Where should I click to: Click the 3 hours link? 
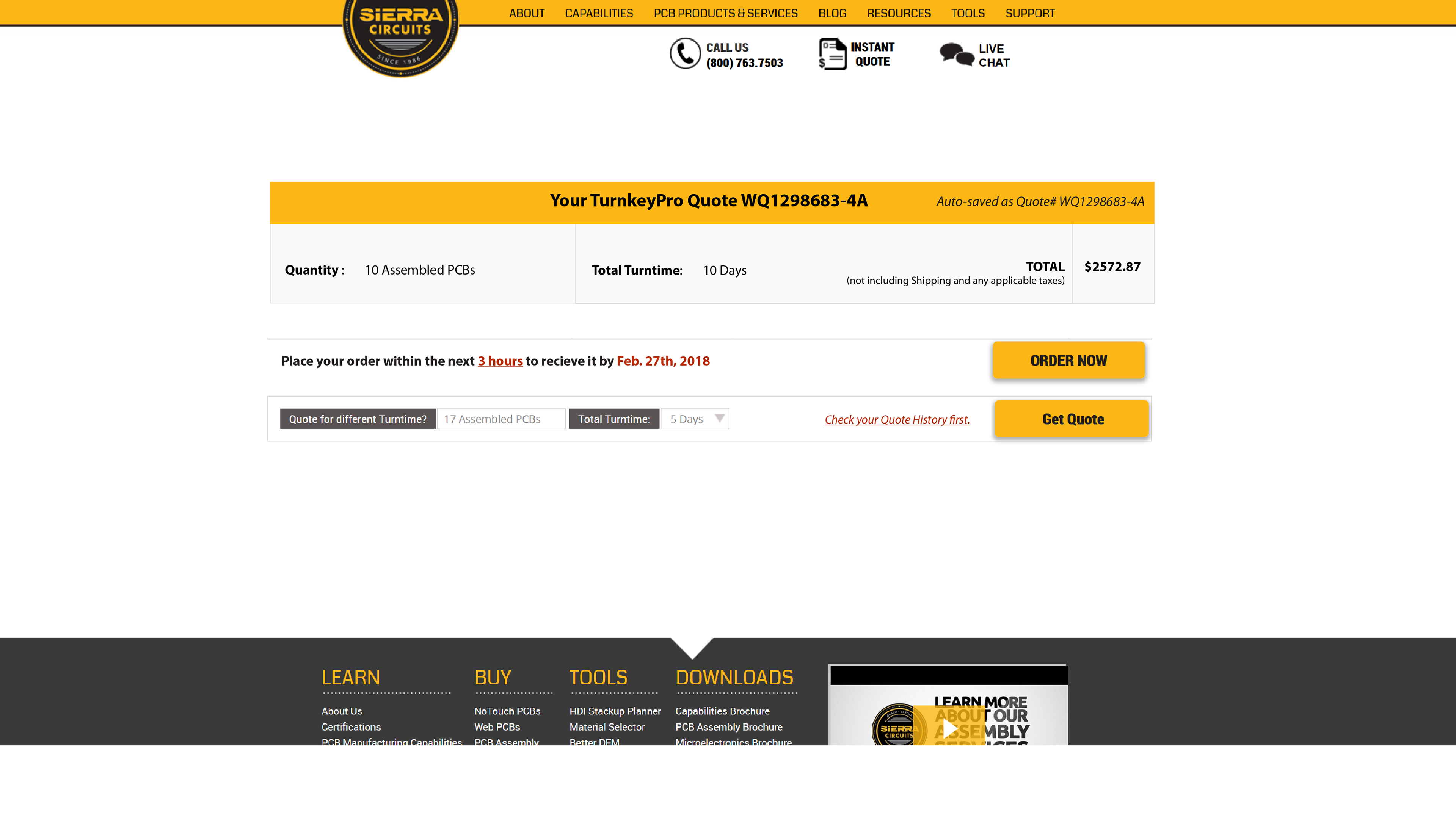[x=500, y=361]
